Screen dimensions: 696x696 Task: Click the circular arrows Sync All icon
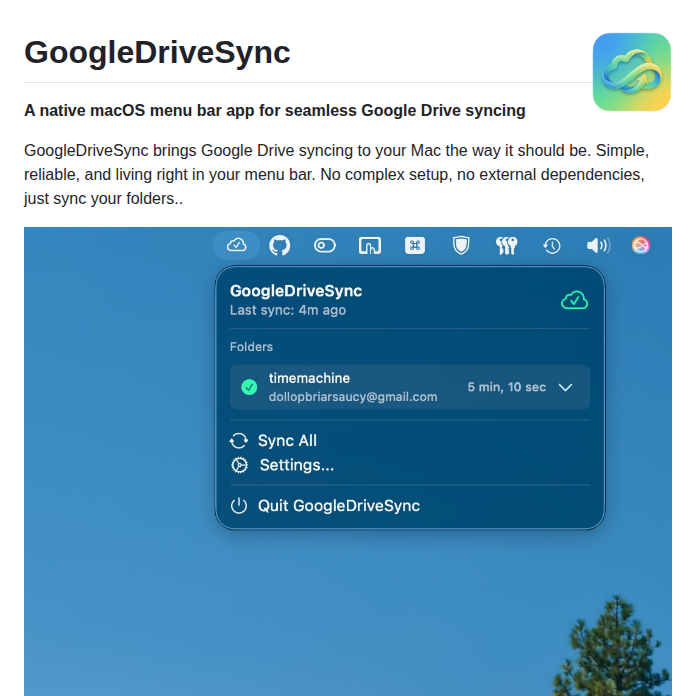239,441
